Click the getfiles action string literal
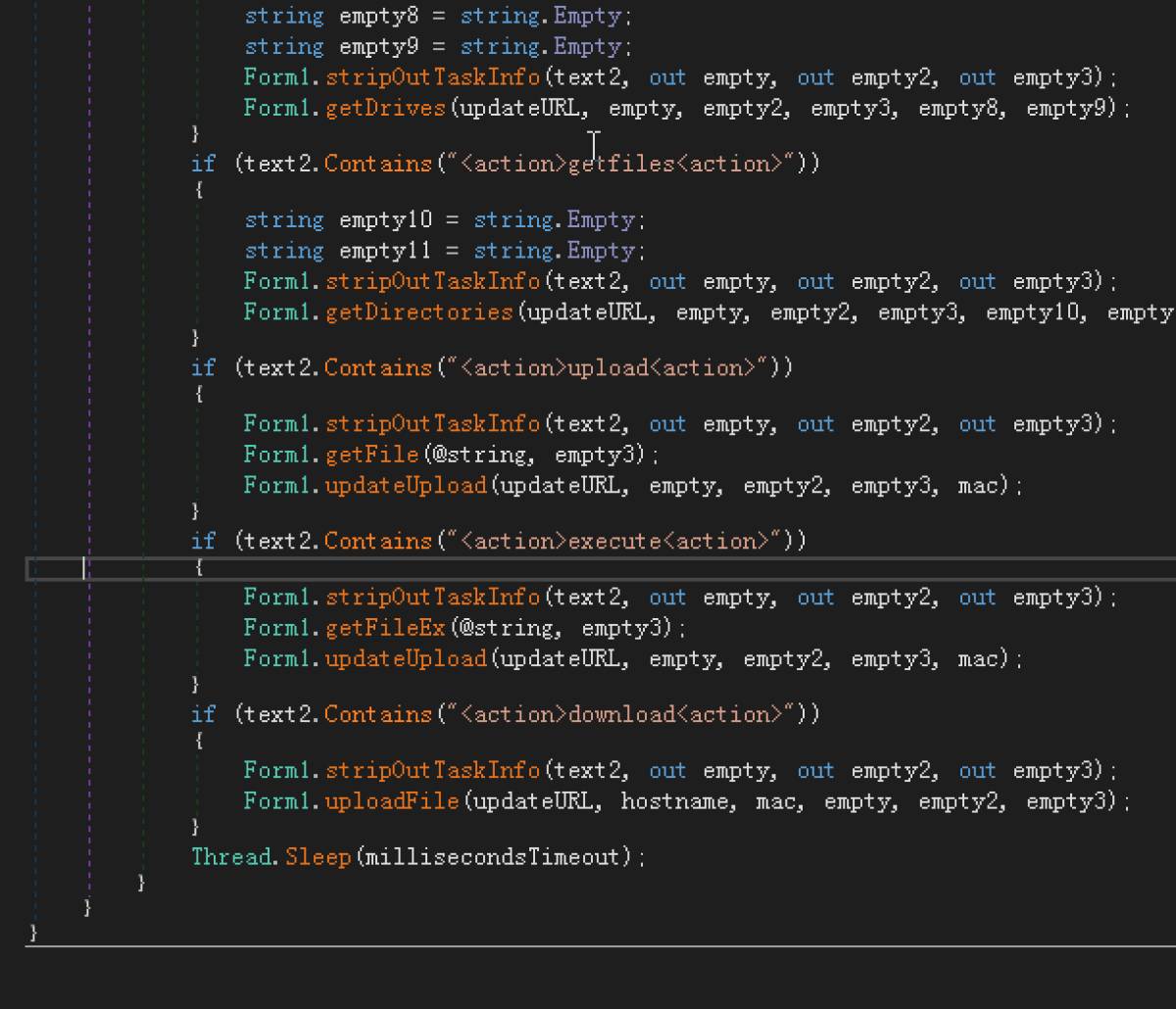1176x1009 pixels. coord(620,165)
